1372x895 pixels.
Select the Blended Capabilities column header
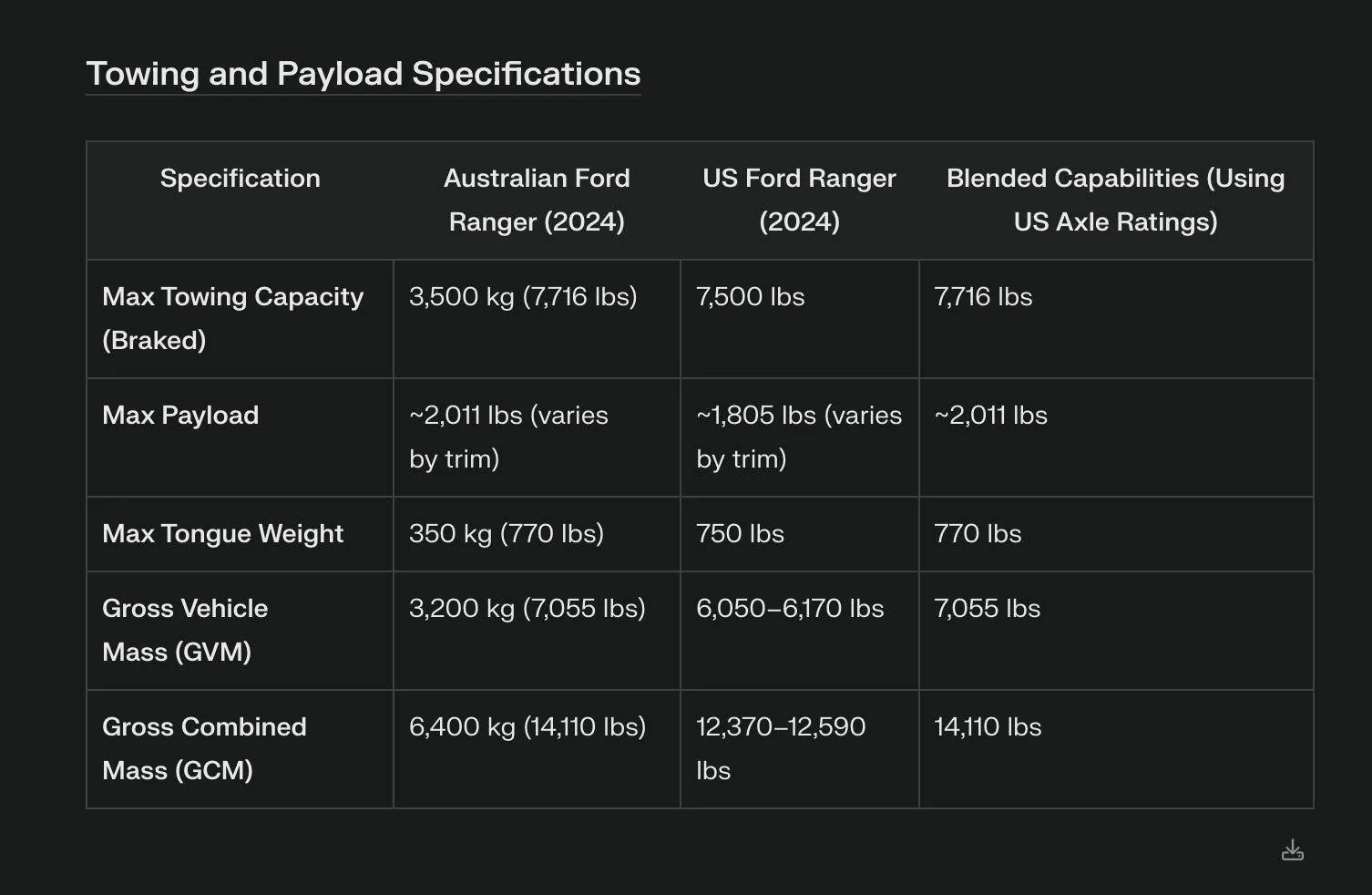(x=1116, y=200)
